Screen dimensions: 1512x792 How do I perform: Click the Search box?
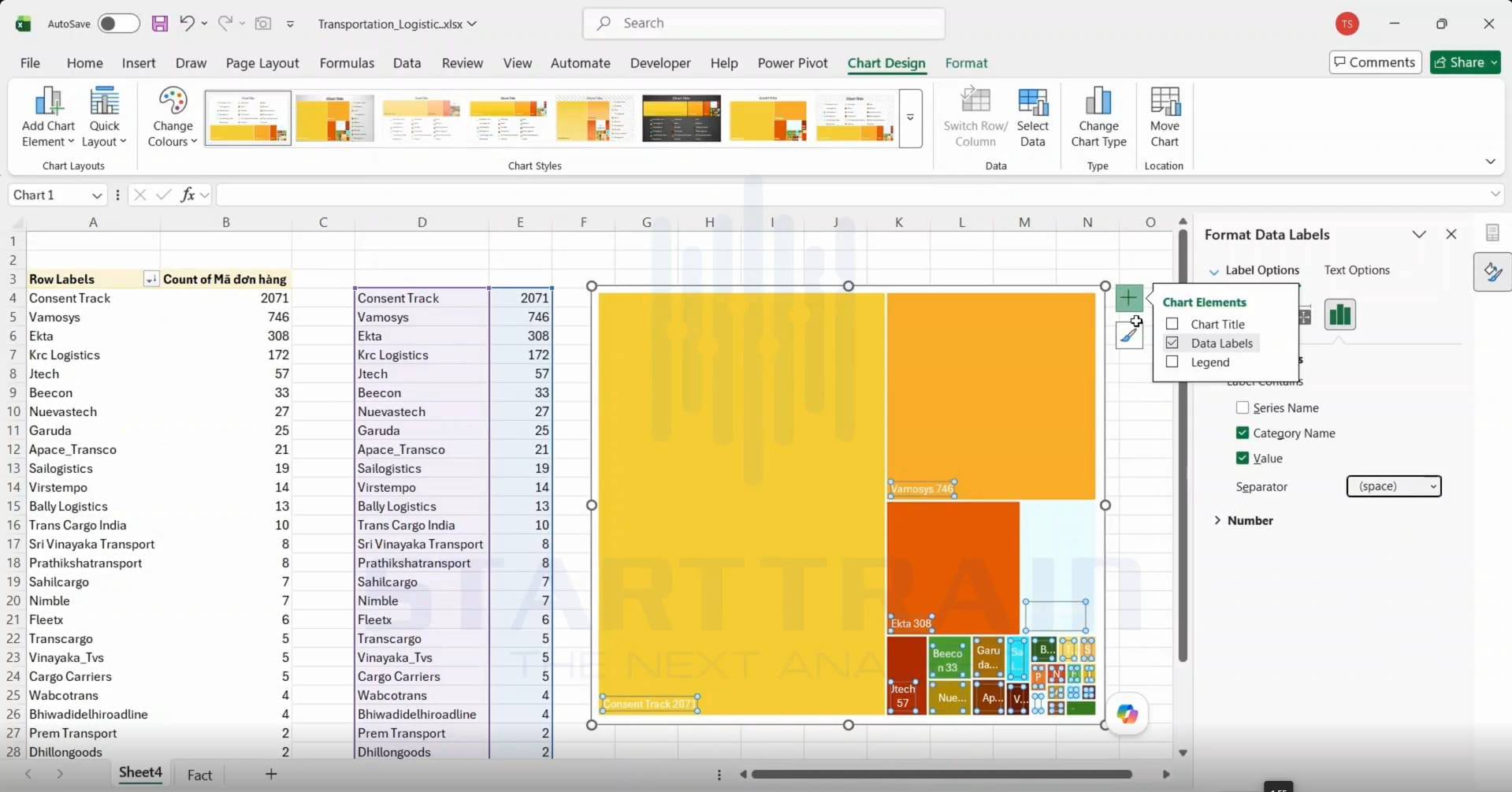(764, 24)
